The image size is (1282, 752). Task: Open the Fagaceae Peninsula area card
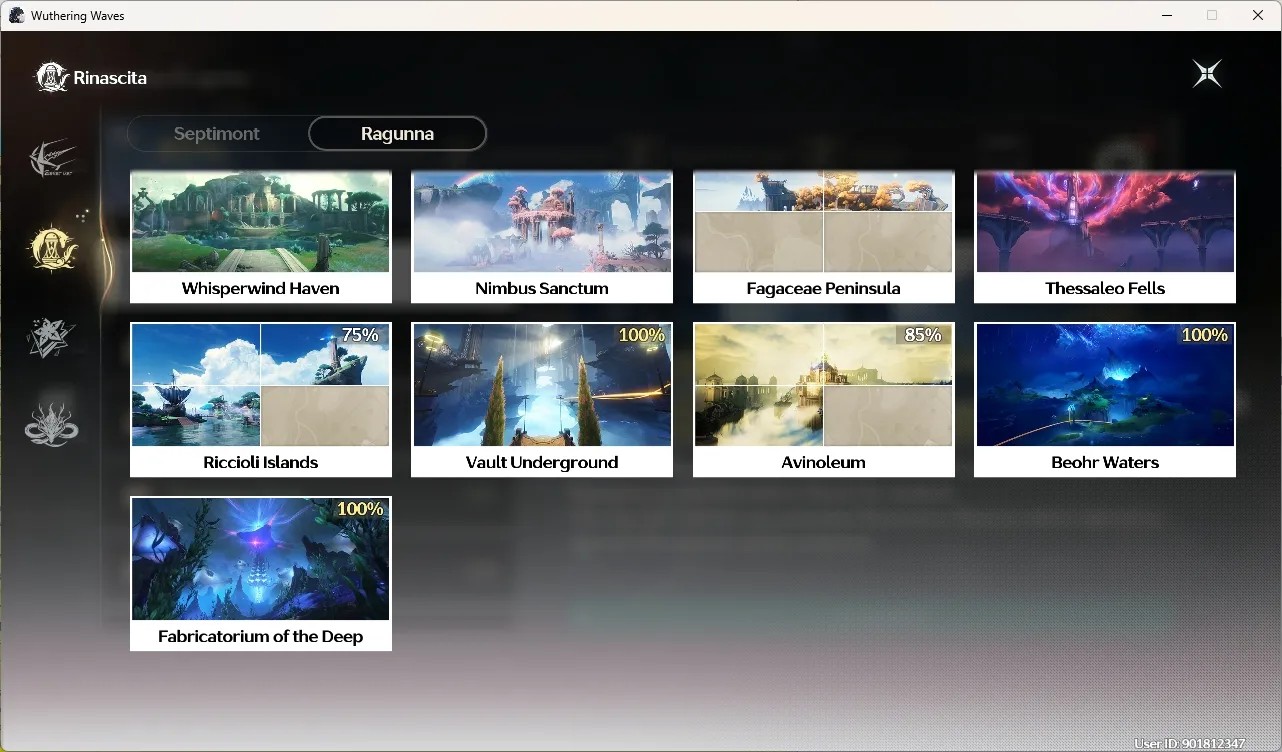(x=824, y=237)
